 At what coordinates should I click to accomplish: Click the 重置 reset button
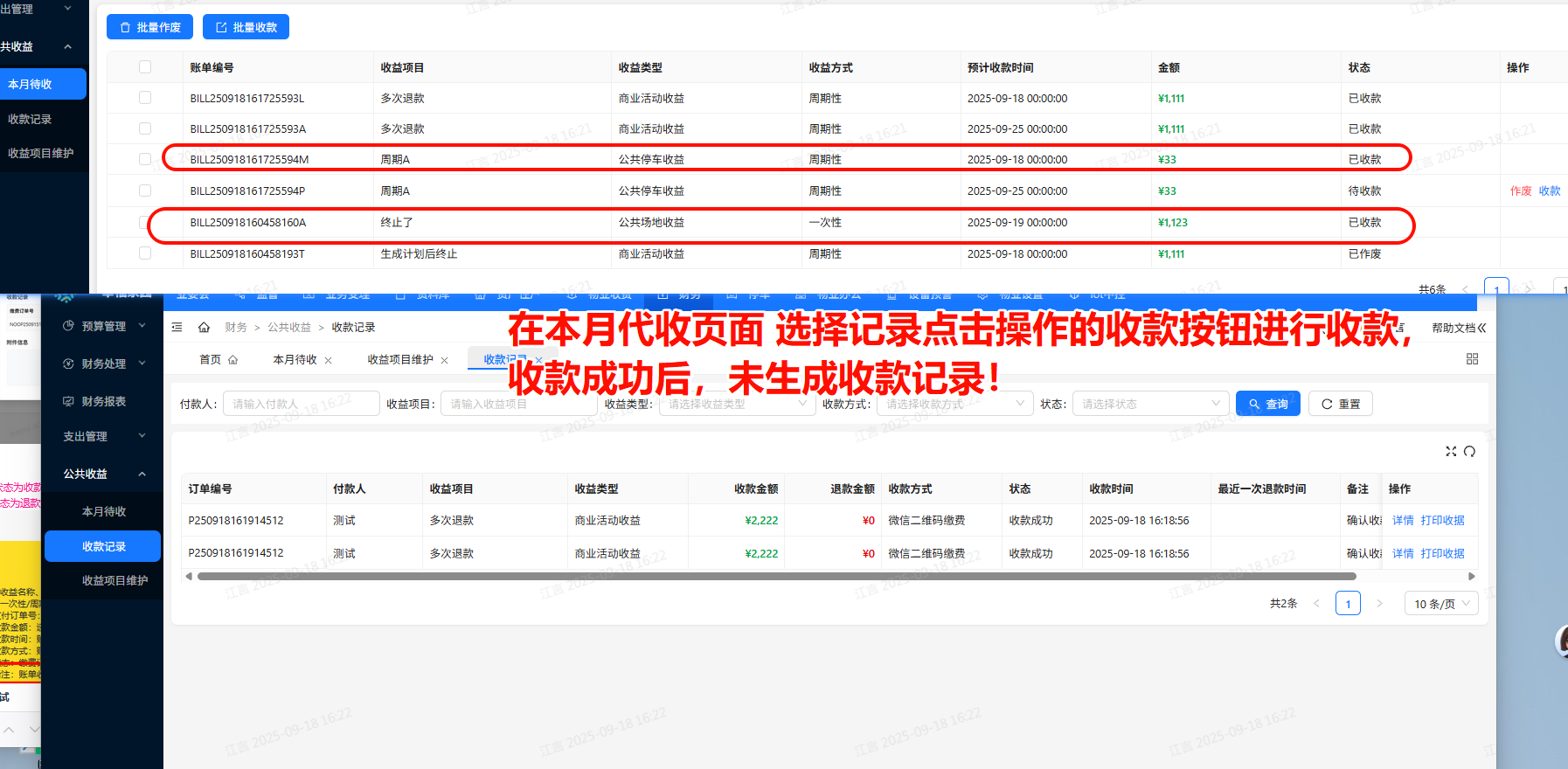click(1341, 404)
